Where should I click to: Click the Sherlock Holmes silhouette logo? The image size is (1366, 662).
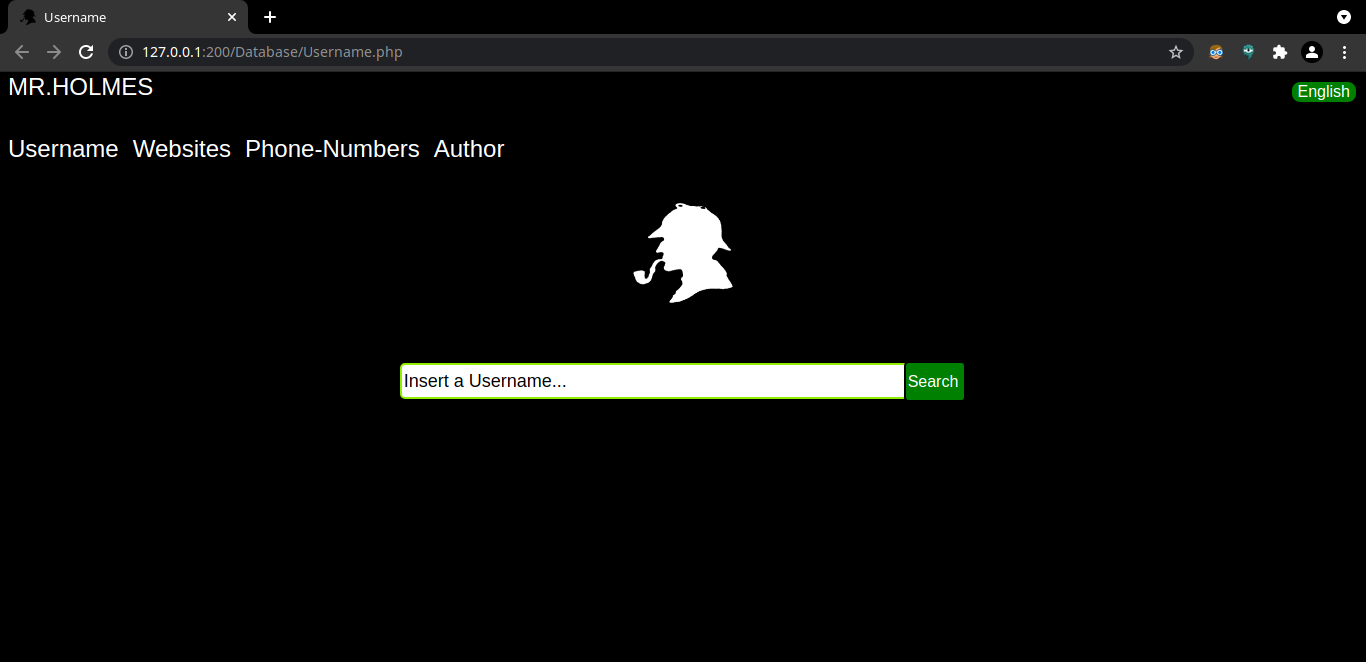pos(683,252)
